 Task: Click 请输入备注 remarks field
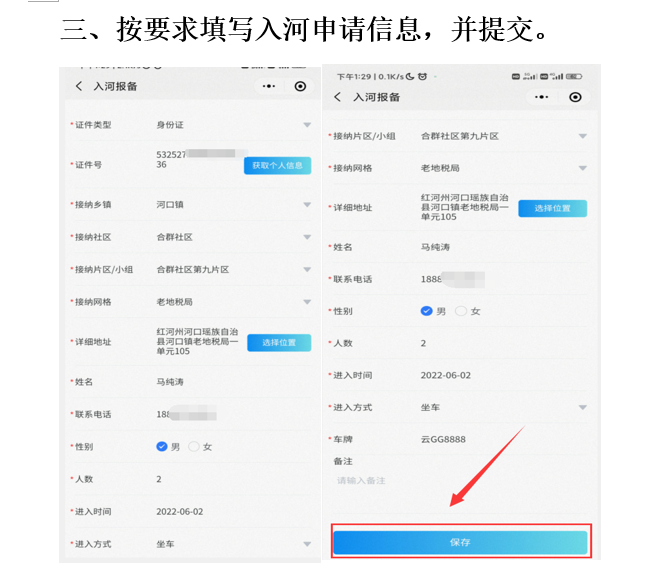[361, 481]
